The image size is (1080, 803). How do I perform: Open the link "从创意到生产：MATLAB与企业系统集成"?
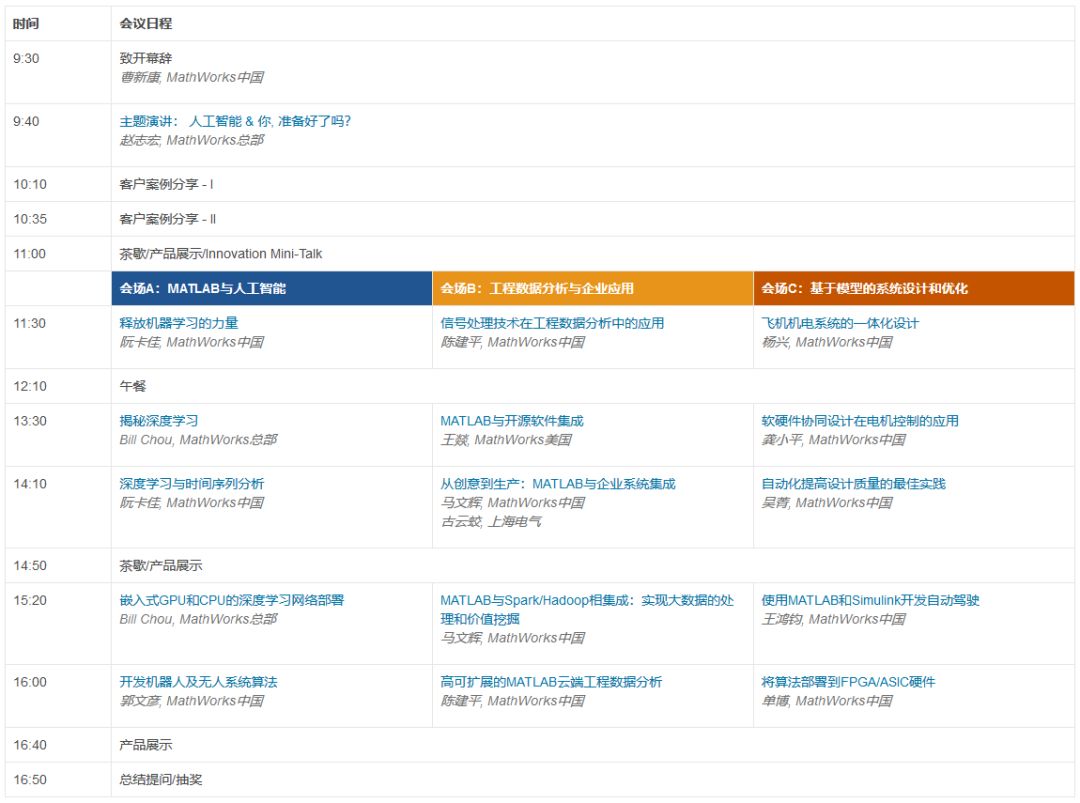tap(558, 483)
